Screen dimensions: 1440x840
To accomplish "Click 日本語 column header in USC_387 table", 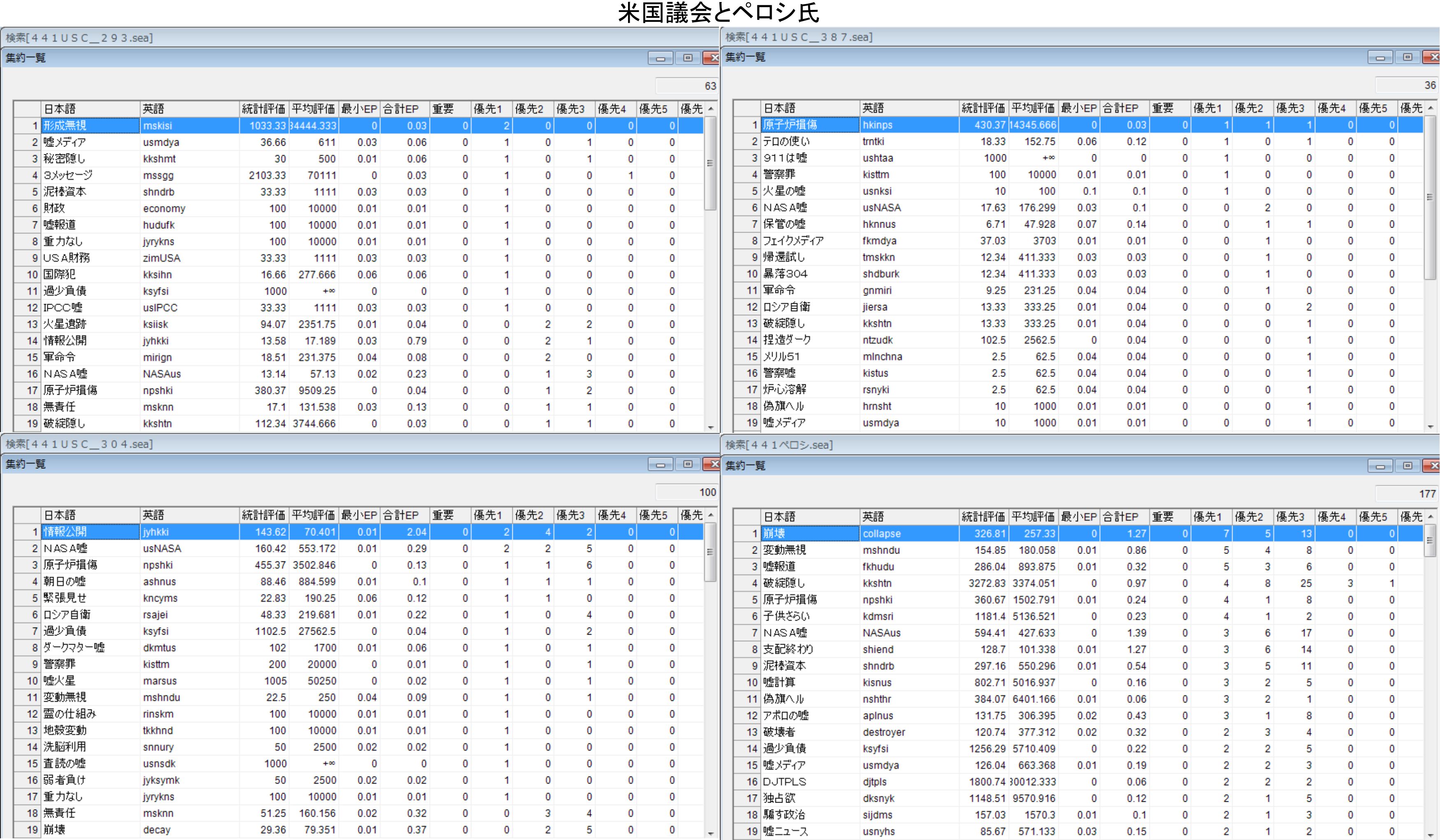I will pos(810,108).
